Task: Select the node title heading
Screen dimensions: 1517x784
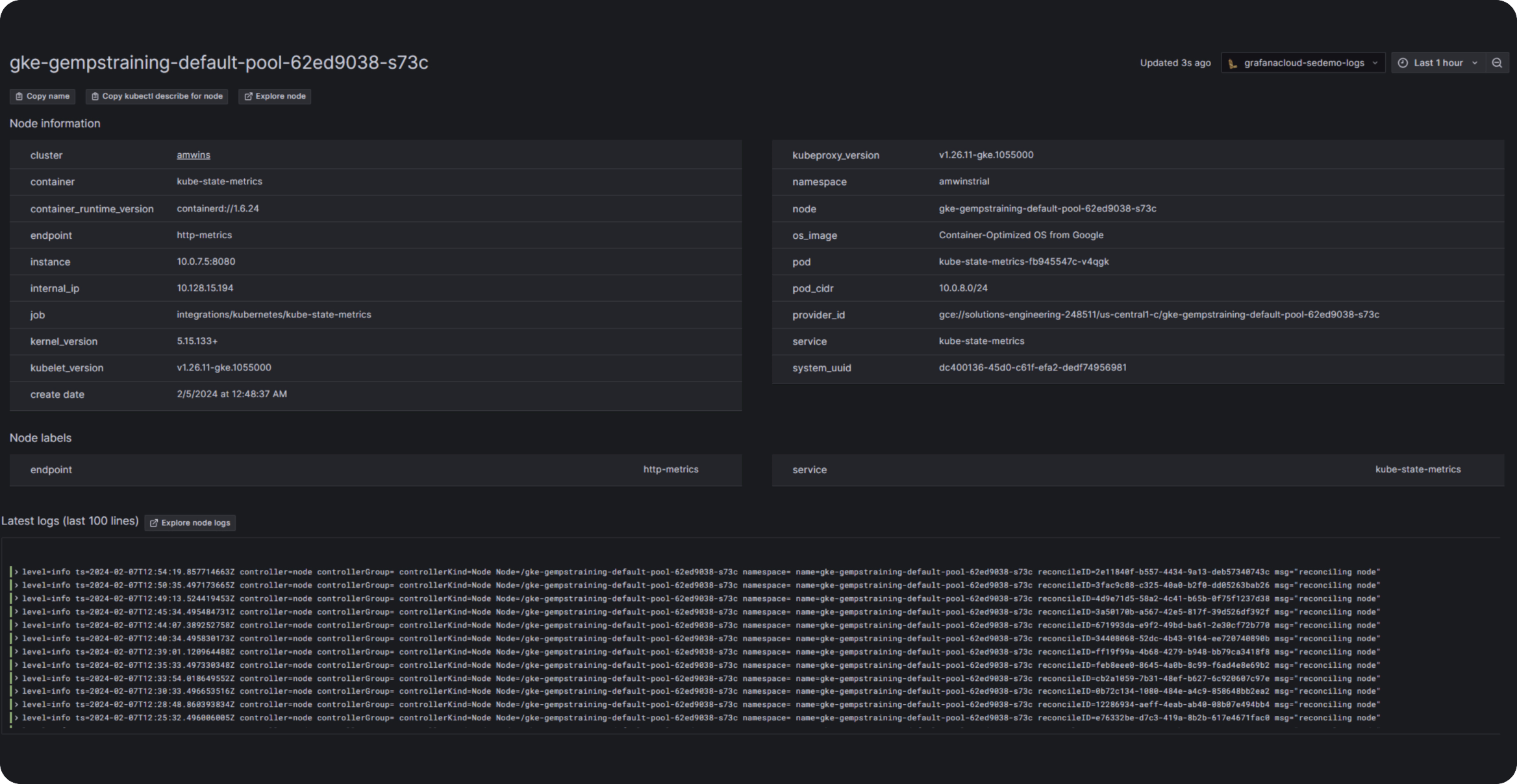Action: point(219,62)
